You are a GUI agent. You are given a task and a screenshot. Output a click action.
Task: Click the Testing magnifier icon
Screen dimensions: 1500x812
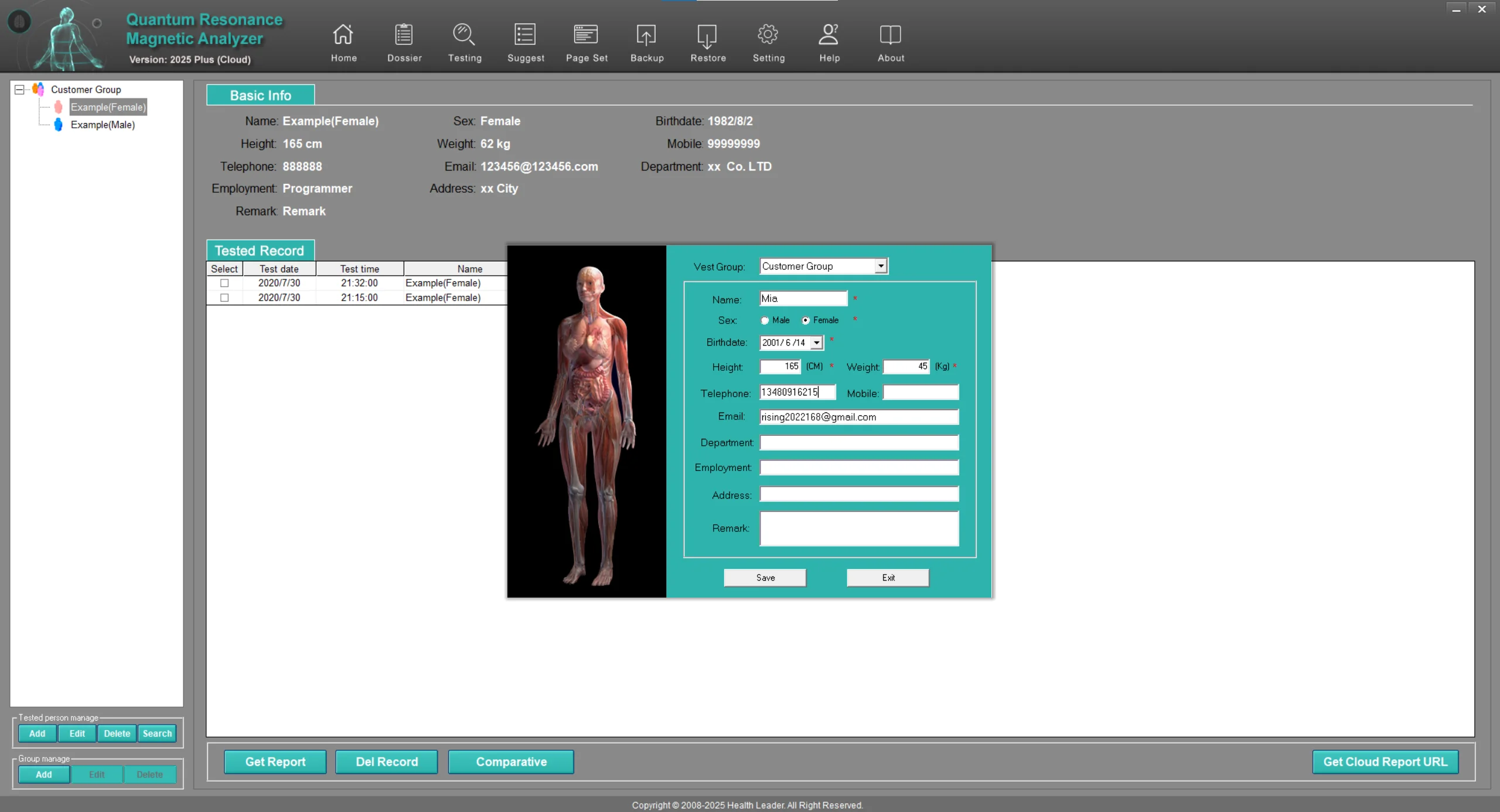tap(464, 35)
